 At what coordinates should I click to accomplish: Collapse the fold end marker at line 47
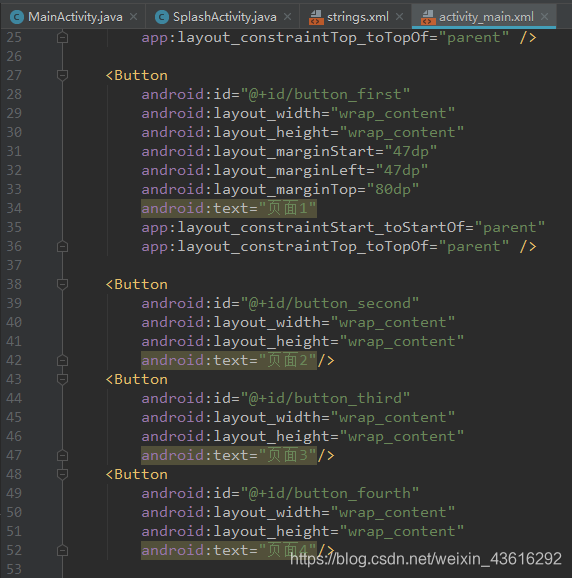click(63, 455)
